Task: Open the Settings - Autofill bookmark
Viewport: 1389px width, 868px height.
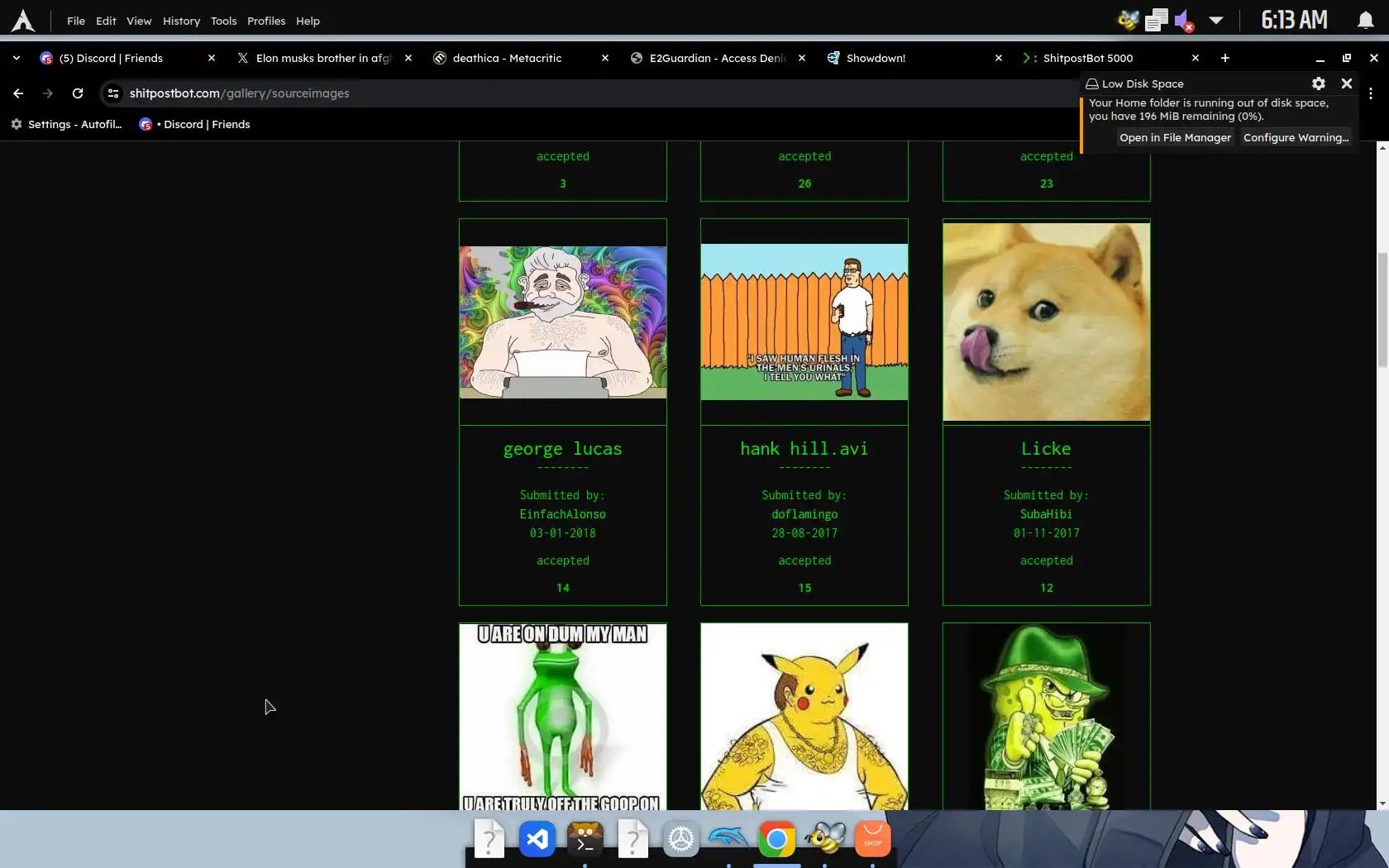Action: click(66, 124)
